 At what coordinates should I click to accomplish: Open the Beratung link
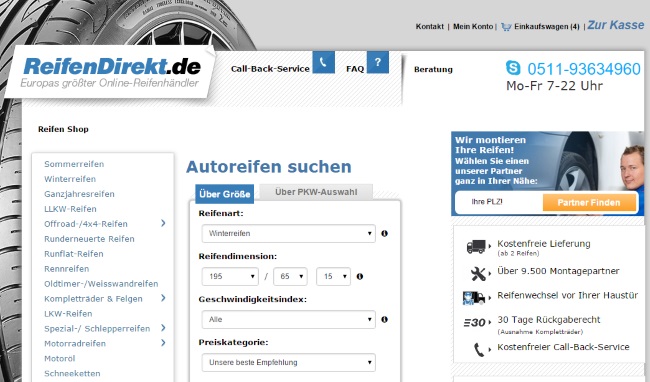[433, 69]
